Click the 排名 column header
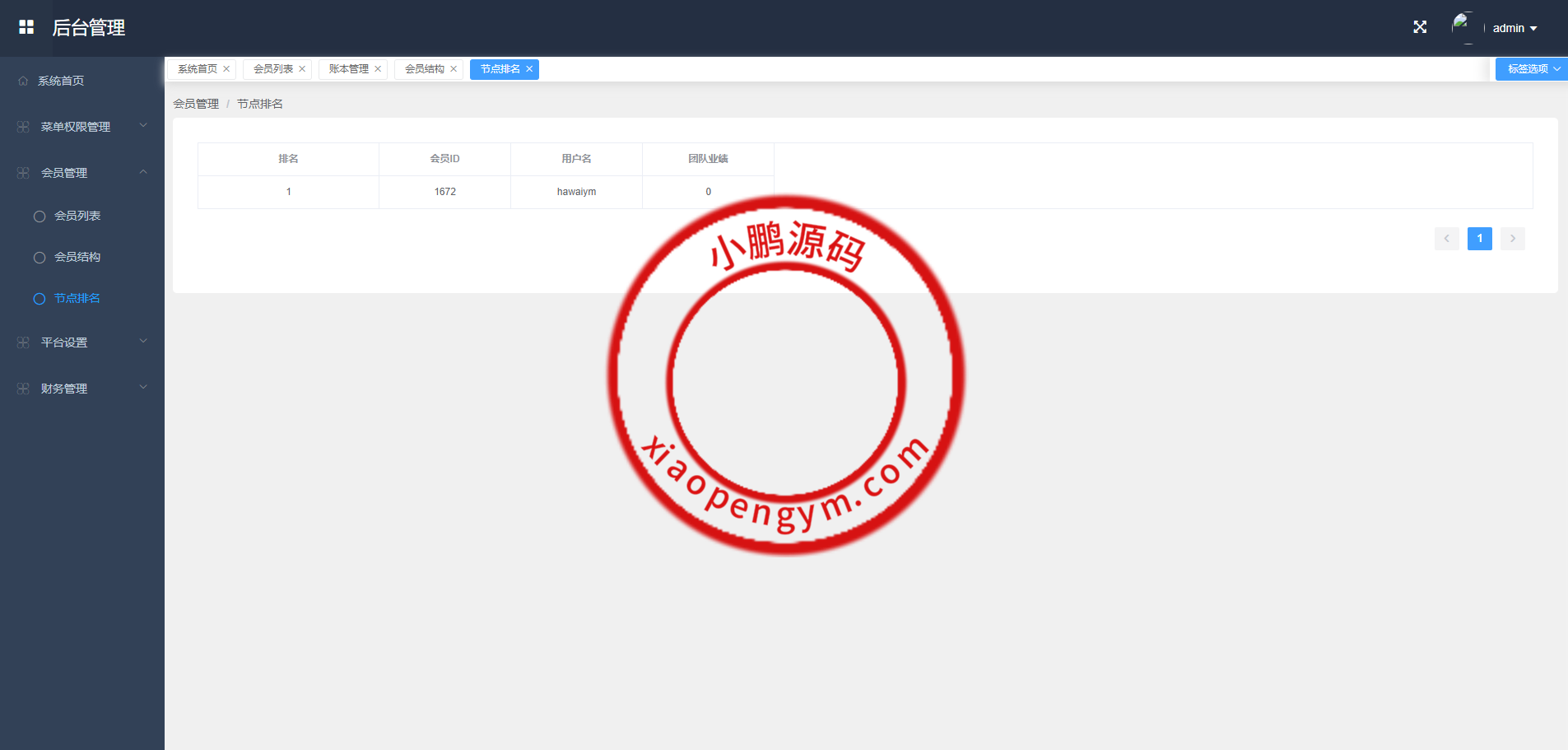The height and width of the screenshot is (750, 1568). click(x=288, y=159)
